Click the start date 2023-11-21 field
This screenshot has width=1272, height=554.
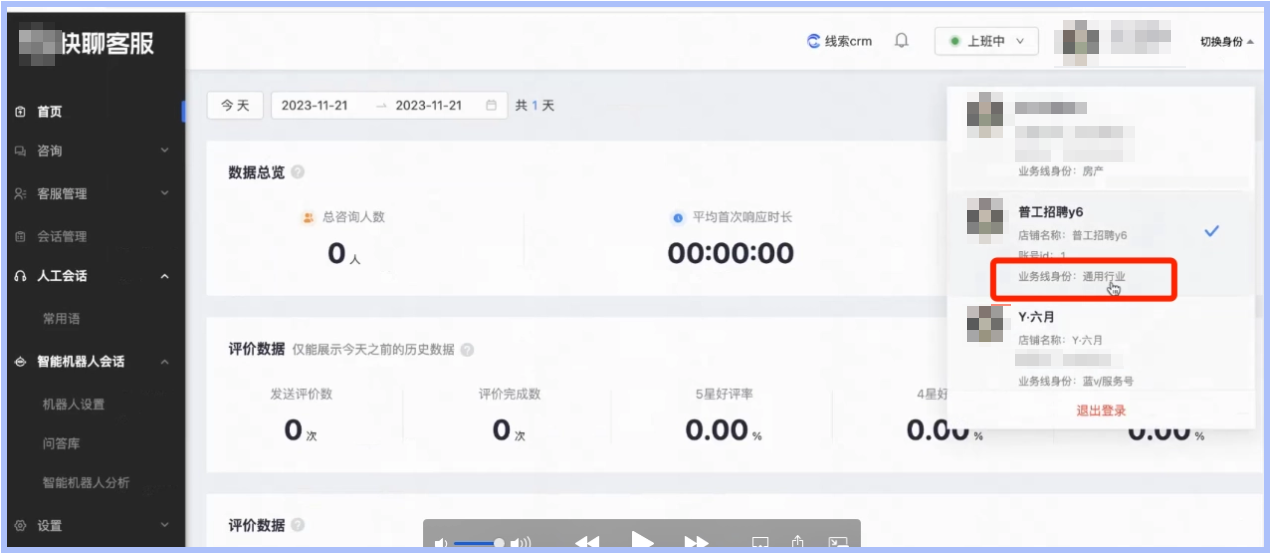[x=315, y=105]
